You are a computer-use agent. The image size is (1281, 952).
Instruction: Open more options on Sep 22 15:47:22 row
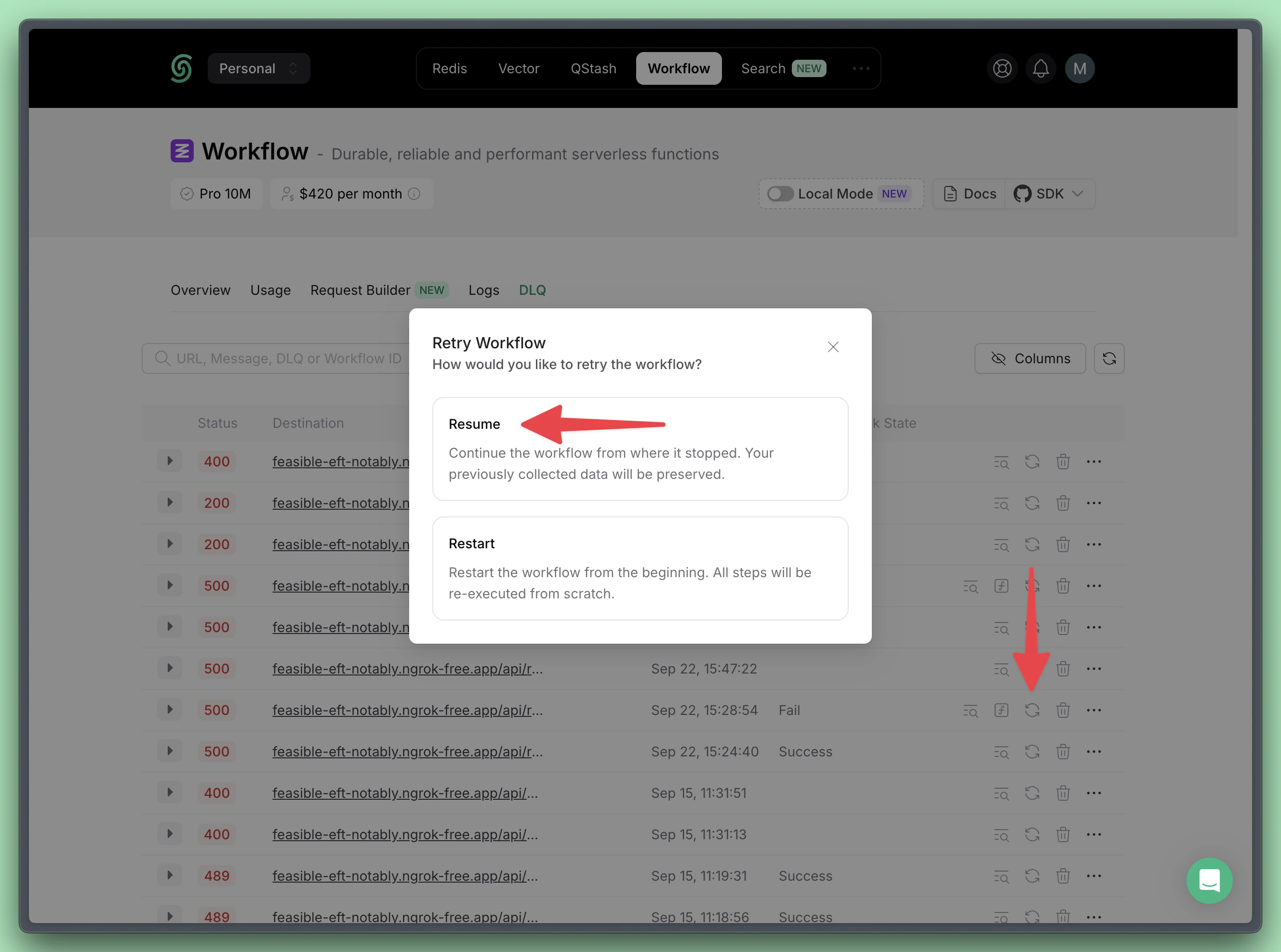(x=1094, y=669)
